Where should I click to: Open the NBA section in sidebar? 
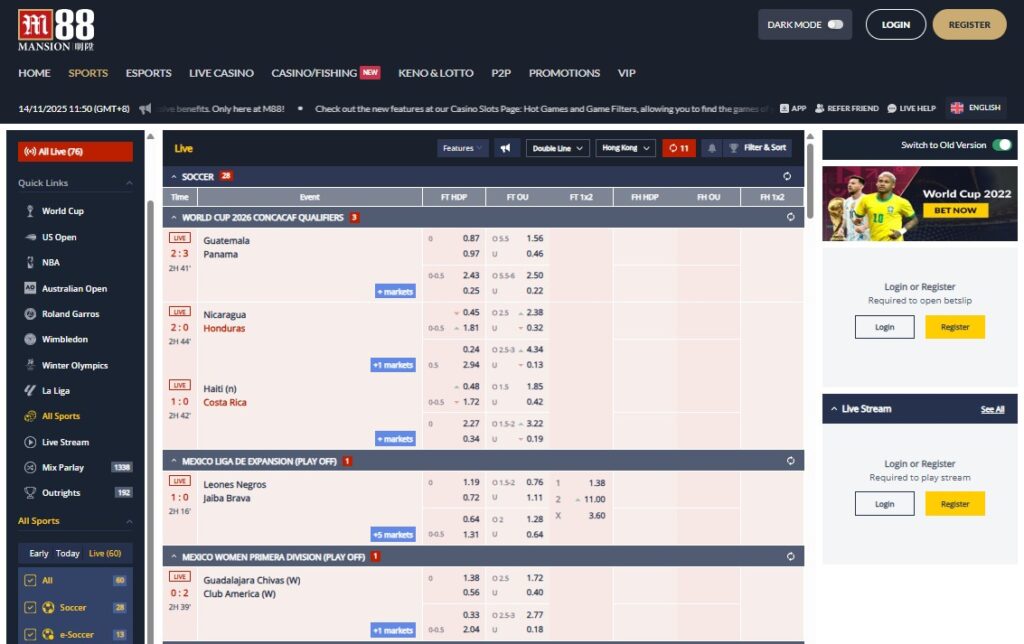[x=48, y=262]
